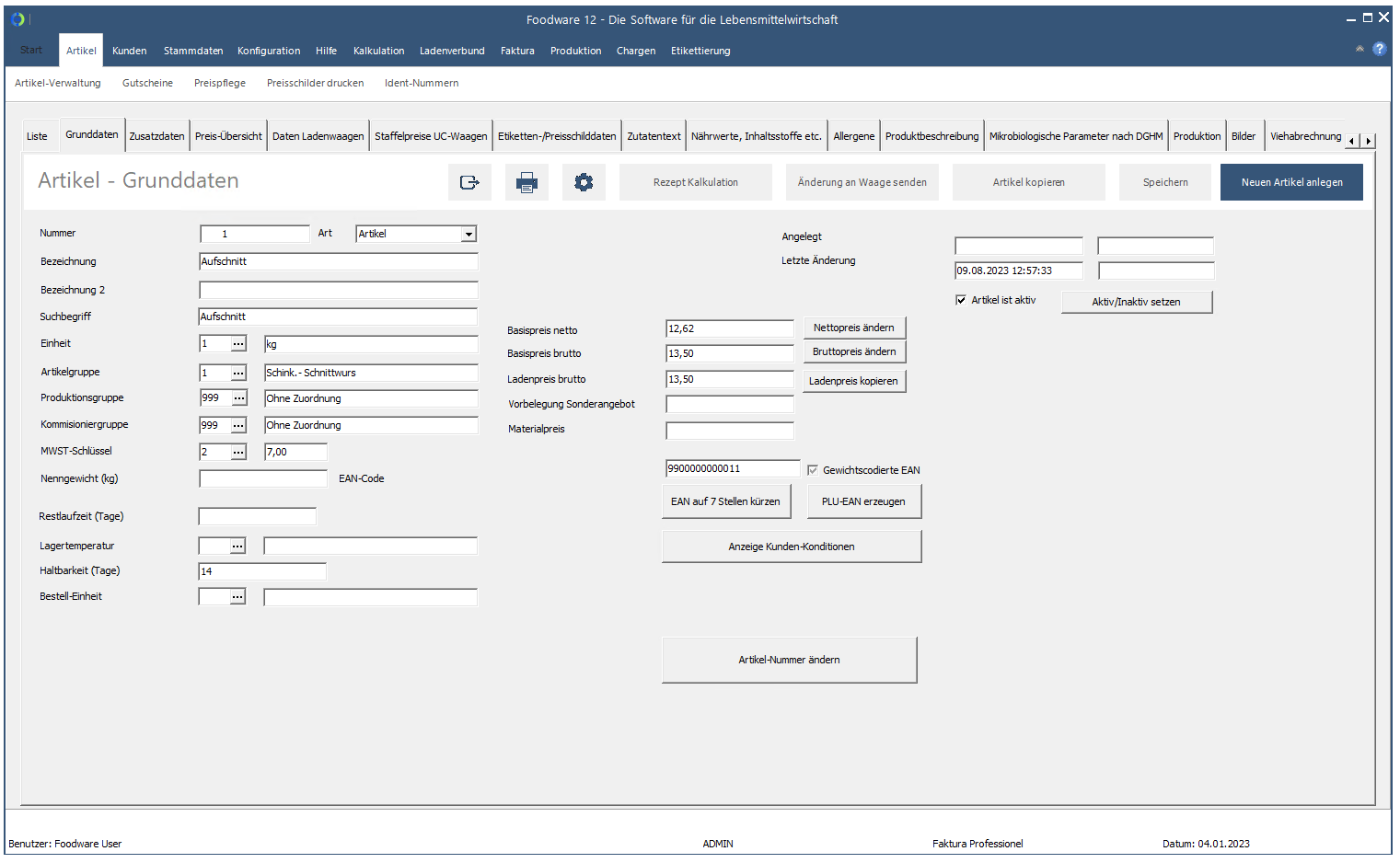Click the Bezeichnung field containing Aufschnitt

(x=339, y=262)
